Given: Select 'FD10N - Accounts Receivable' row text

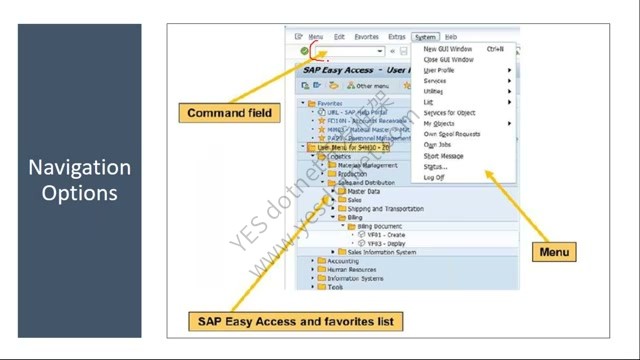Looking at the screenshot, I should coord(367,121).
